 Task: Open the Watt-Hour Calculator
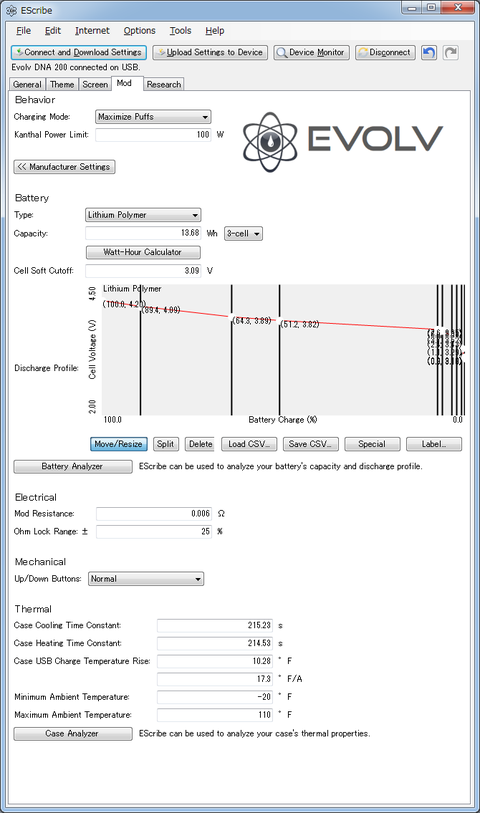(143, 252)
